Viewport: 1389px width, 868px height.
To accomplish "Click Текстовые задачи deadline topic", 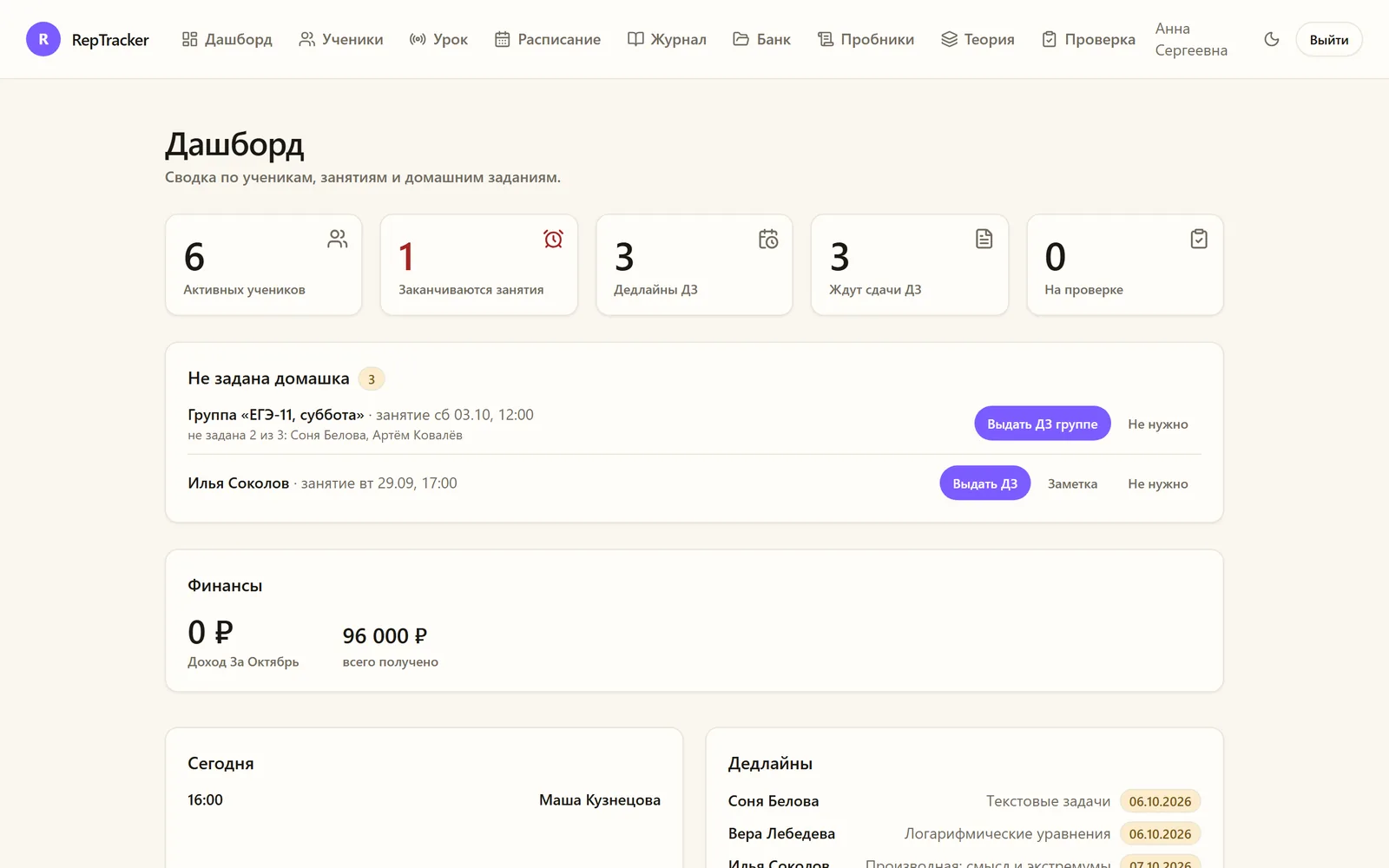I will pyautogui.click(x=1048, y=801).
